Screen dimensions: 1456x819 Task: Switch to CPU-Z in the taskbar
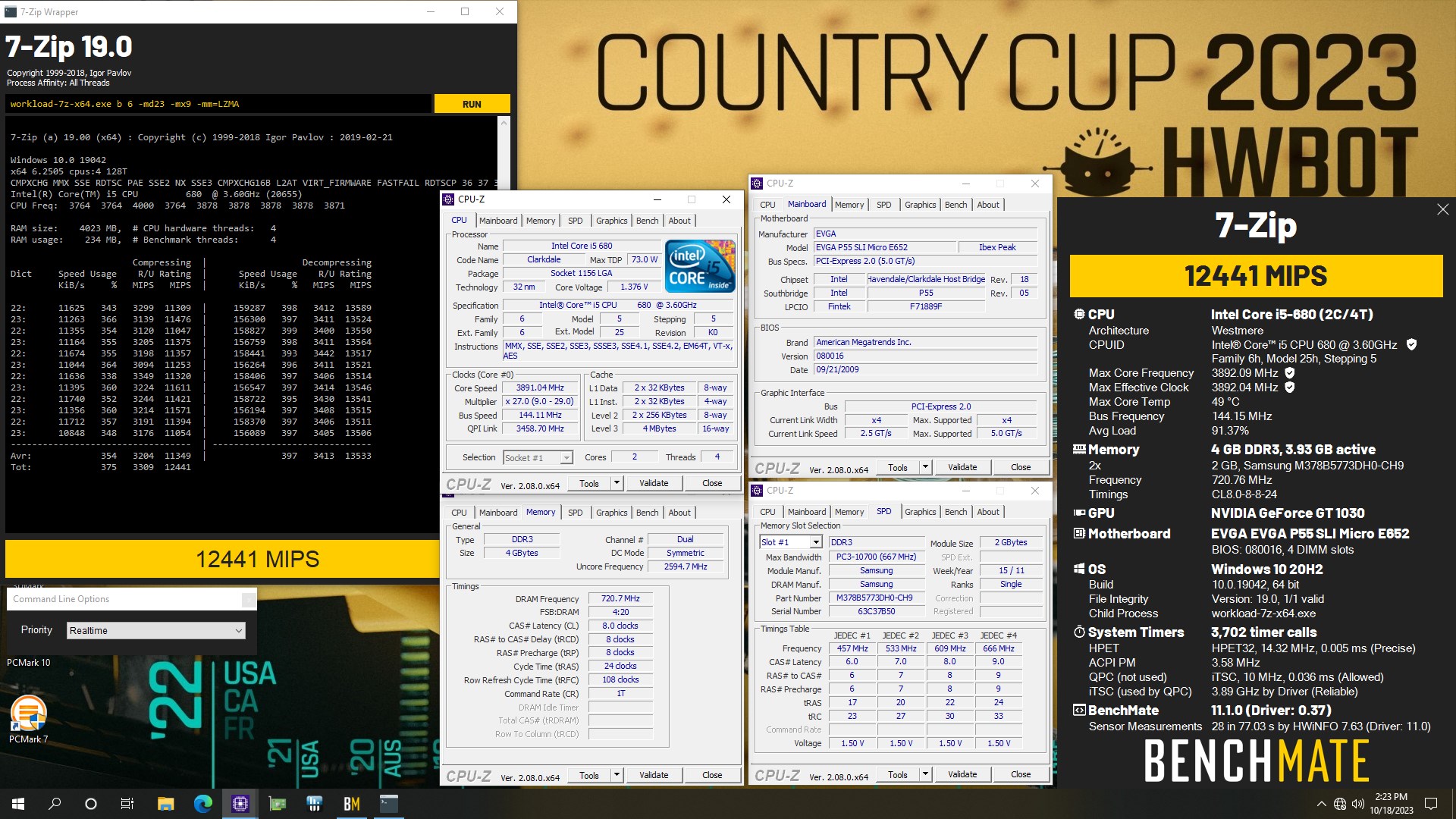pos(240,804)
